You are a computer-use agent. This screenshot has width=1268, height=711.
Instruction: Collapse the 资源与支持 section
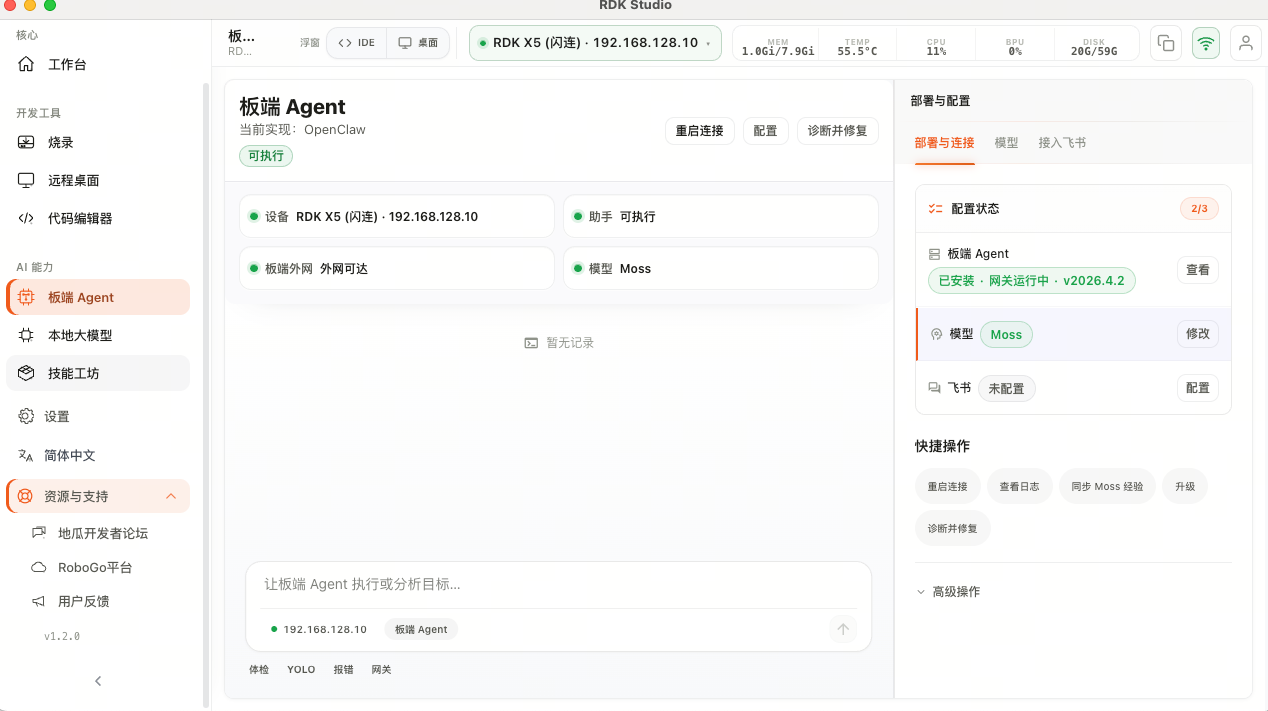[98, 496]
